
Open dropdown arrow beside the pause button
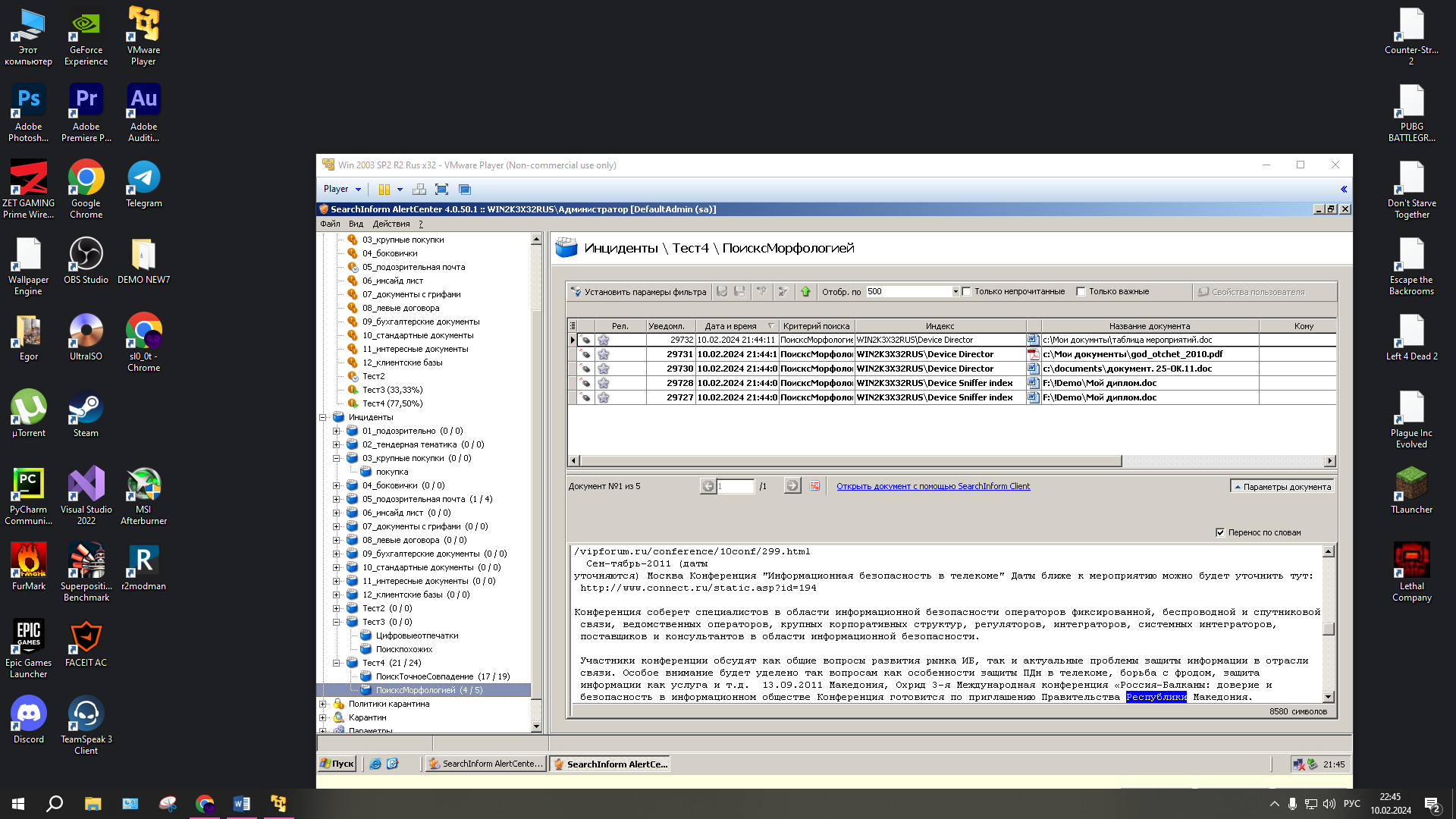click(400, 190)
